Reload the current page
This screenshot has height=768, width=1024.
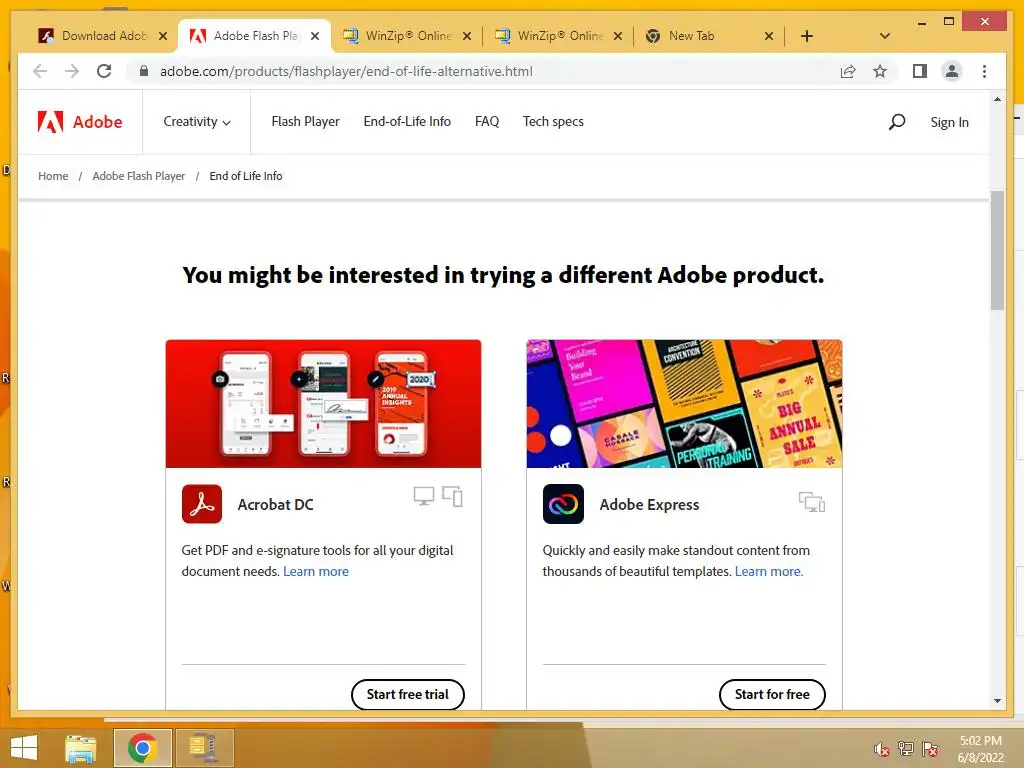pyautogui.click(x=104, y=71)
